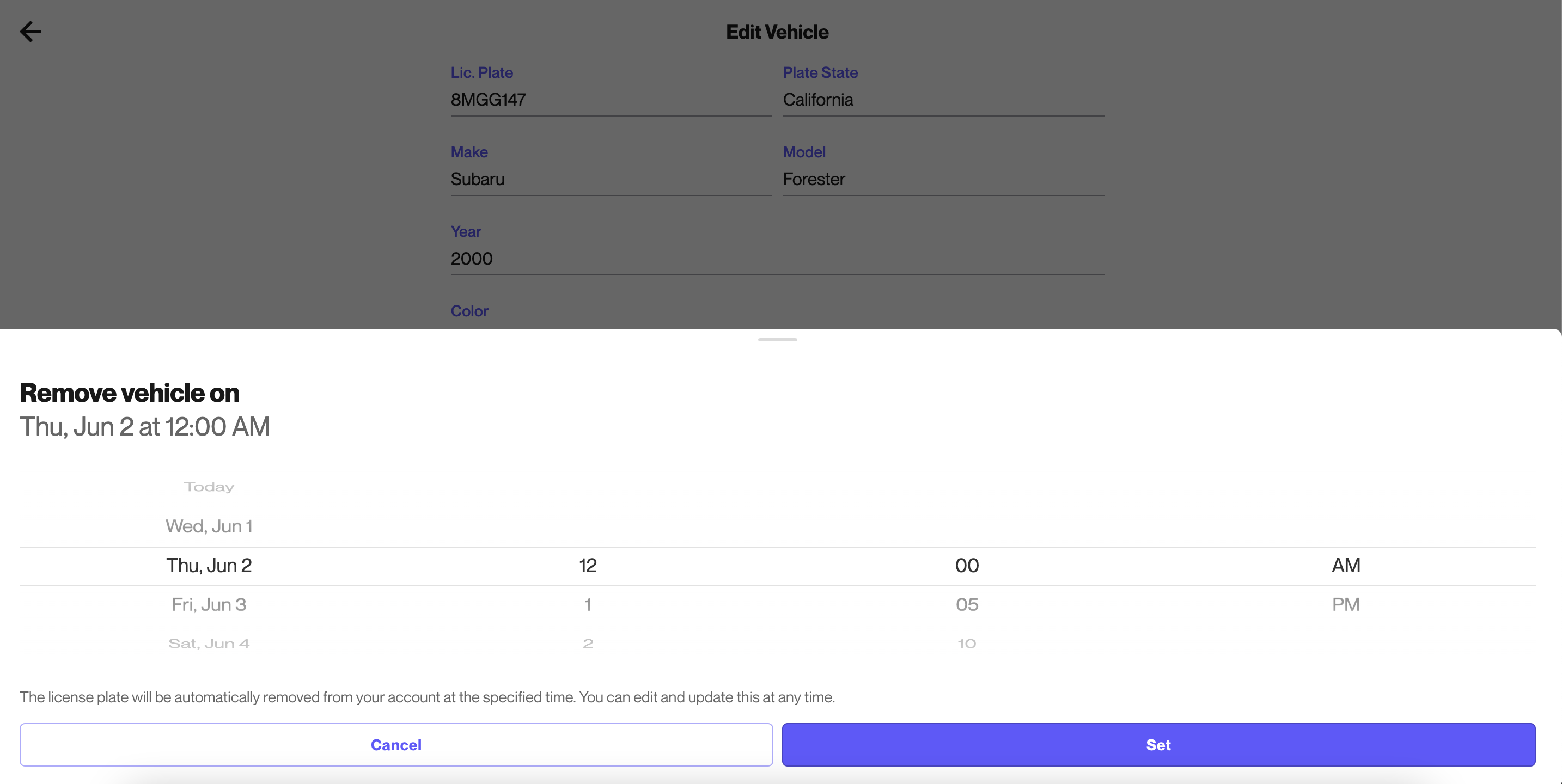
Task: Click the summary Thu, Jun 2 at 12:00 AM
Action: pyautogui.click(x=144, y=427)
